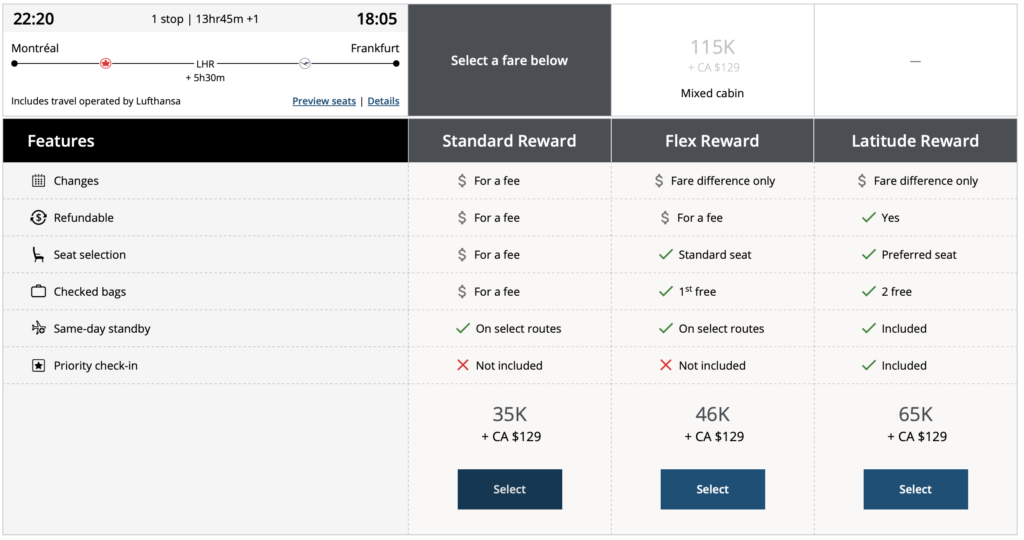Click the Select a fare below tab
Image resolution: width=1024 pixels, height=540 pixels.
[x=509, y=60]
